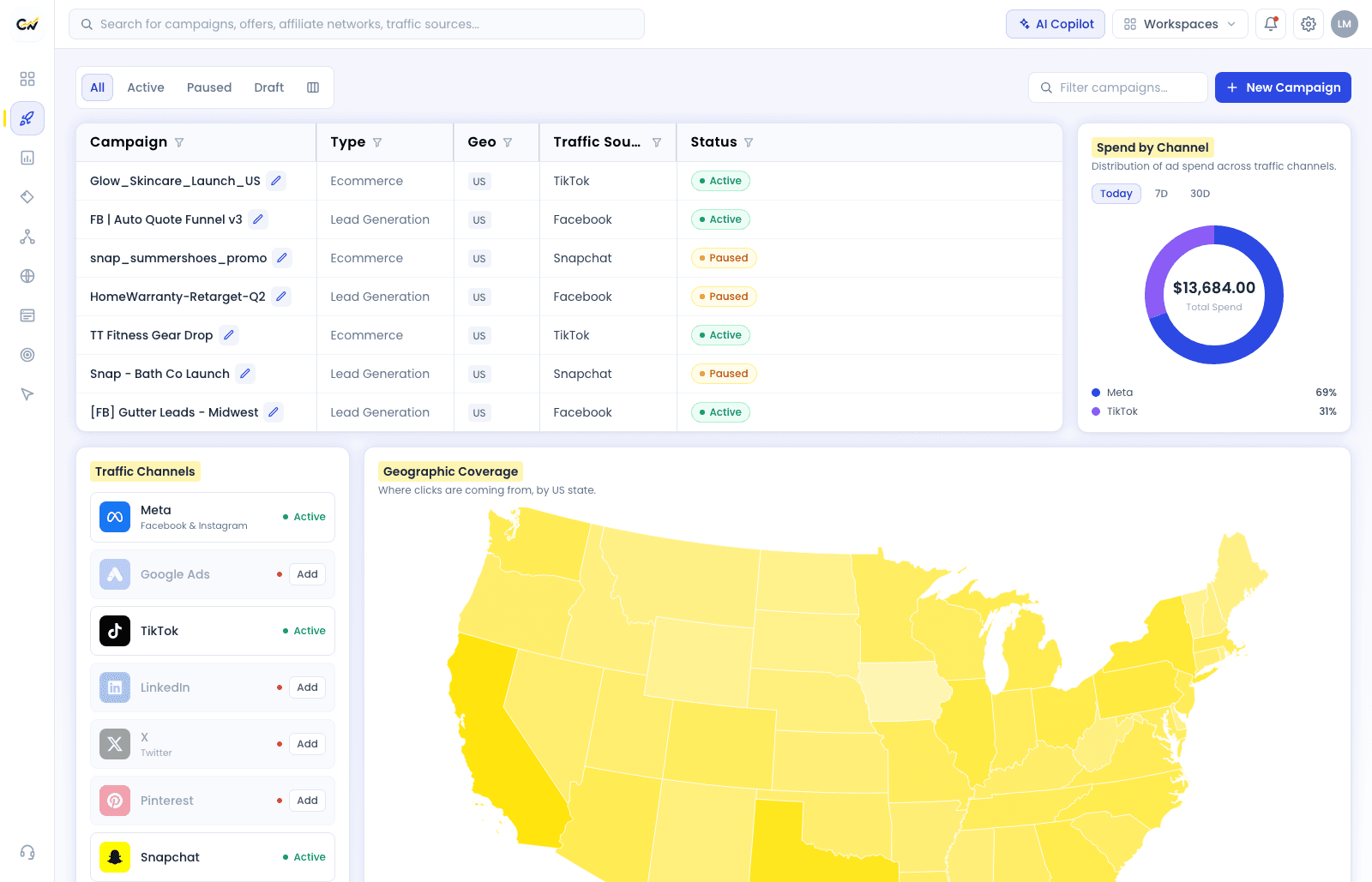The image size is (1372, 882).
Task: Expand the Workspaces dropdown
Action: click(1180, 24)
